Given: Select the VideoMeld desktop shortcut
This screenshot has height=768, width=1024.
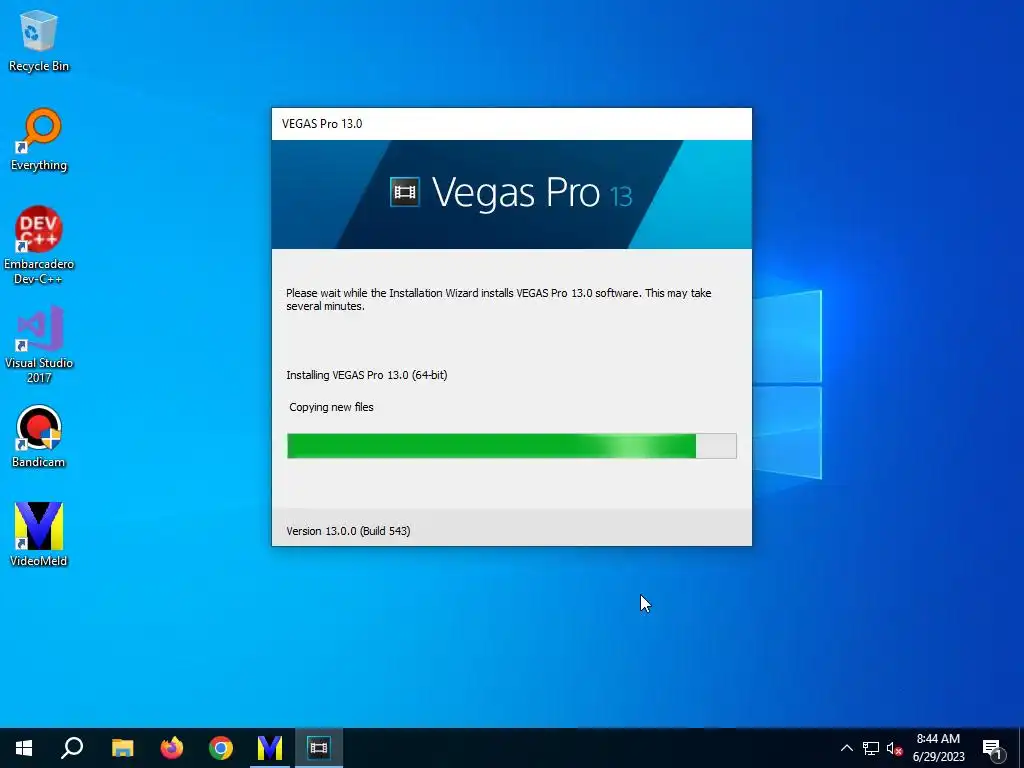Looking at the screenshot, I should coord(39,534).
